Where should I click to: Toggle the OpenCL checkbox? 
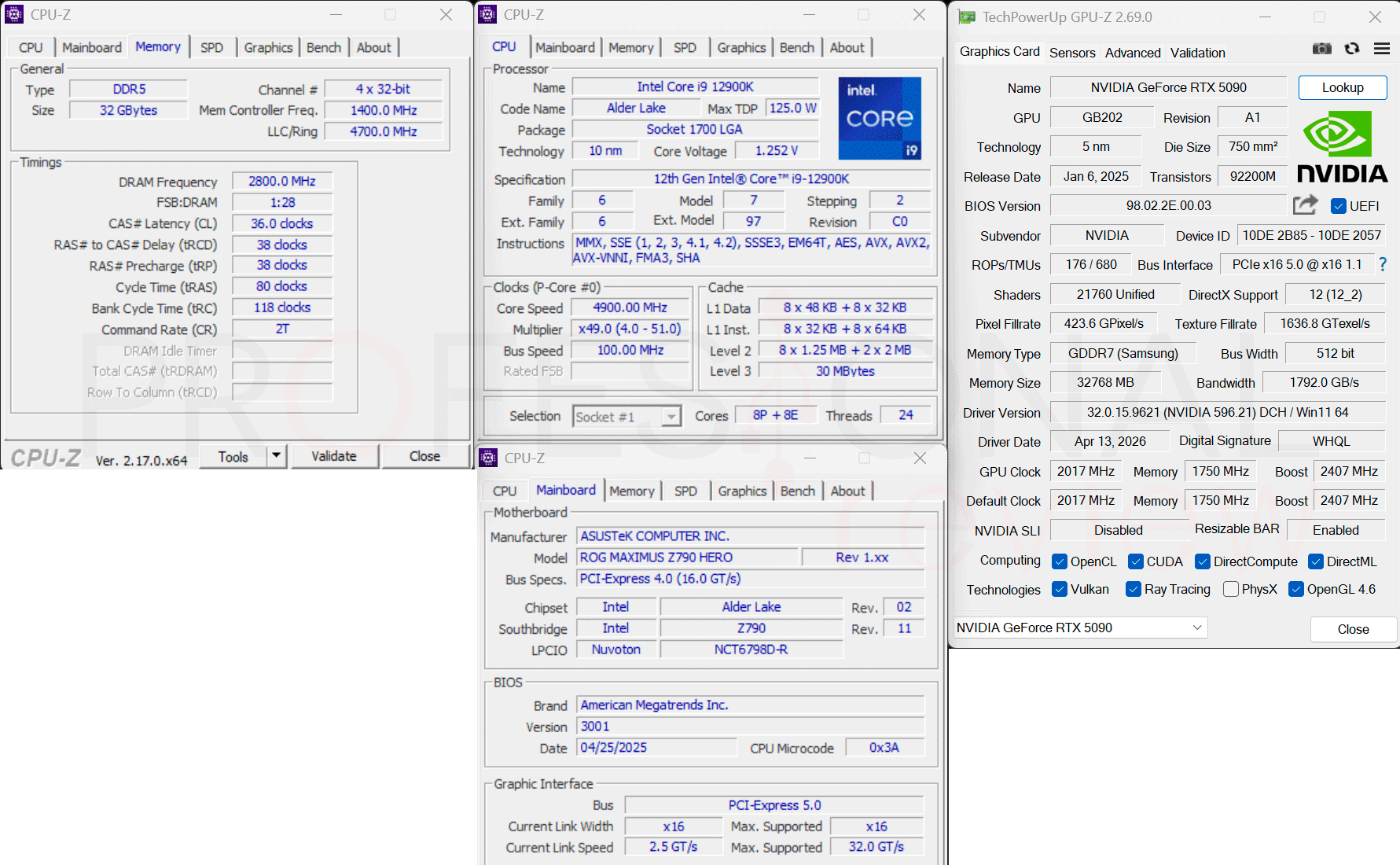[1060, 561]
